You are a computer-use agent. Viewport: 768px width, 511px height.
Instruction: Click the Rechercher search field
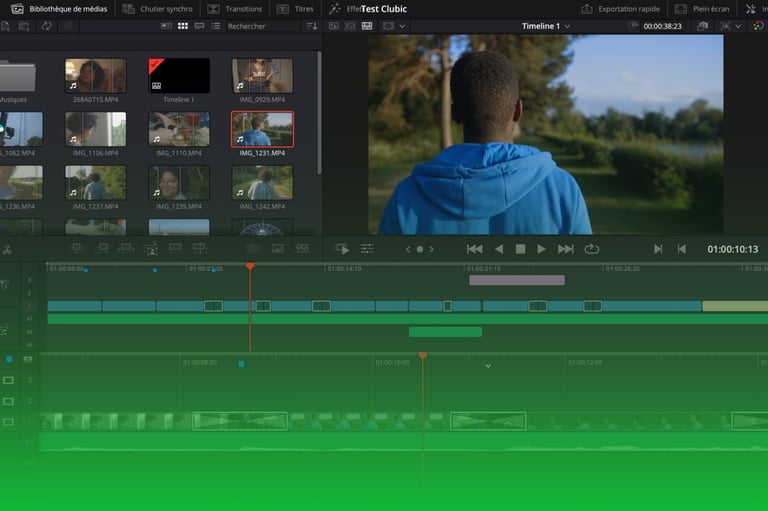(263, 26)
